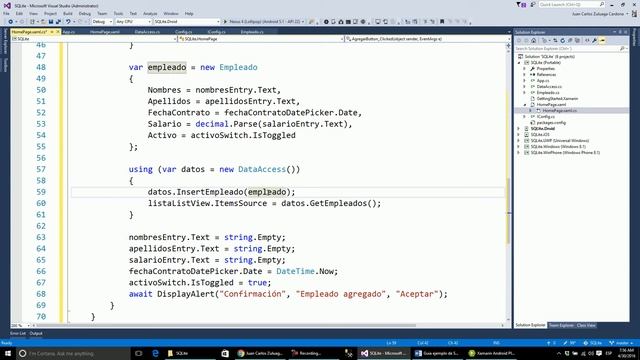Open the Build menu

pos(68,13)
